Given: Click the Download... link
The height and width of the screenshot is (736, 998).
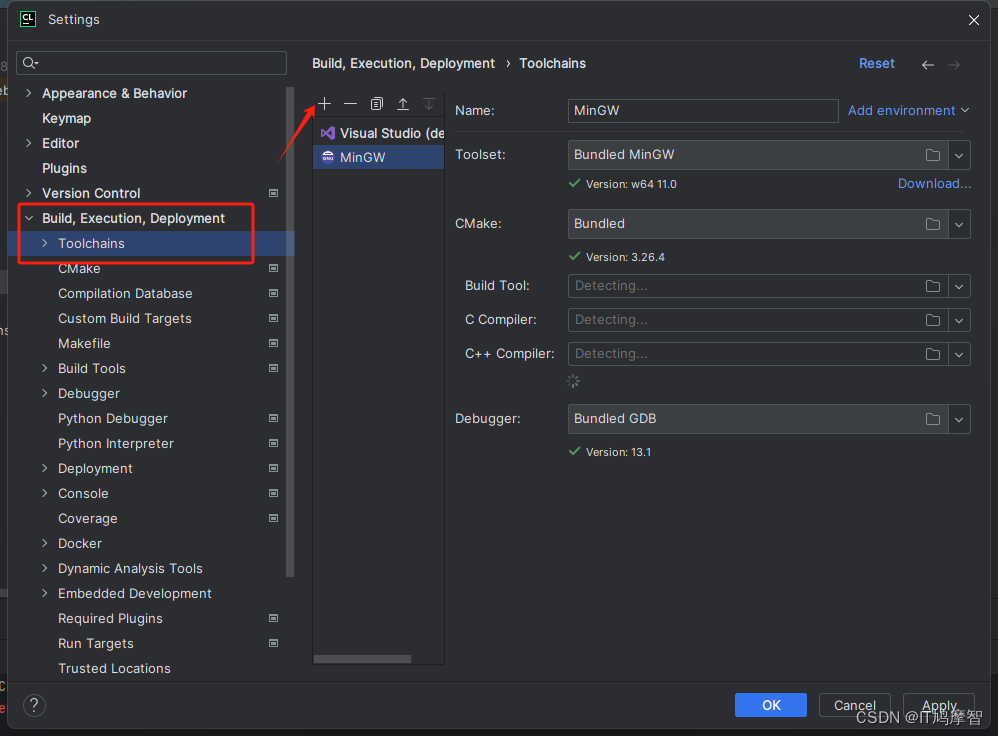Looking at the screenshot, I should tap(934, 183).
